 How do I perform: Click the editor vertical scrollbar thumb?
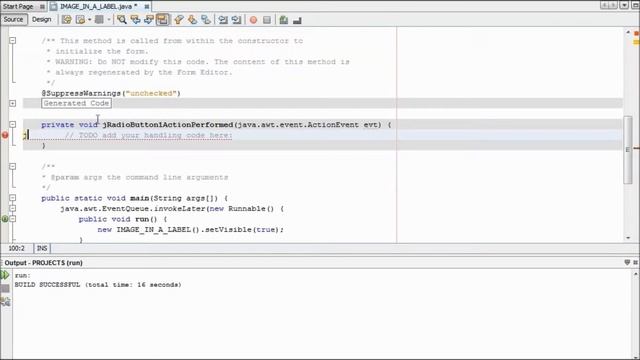(x=628, y=150)
